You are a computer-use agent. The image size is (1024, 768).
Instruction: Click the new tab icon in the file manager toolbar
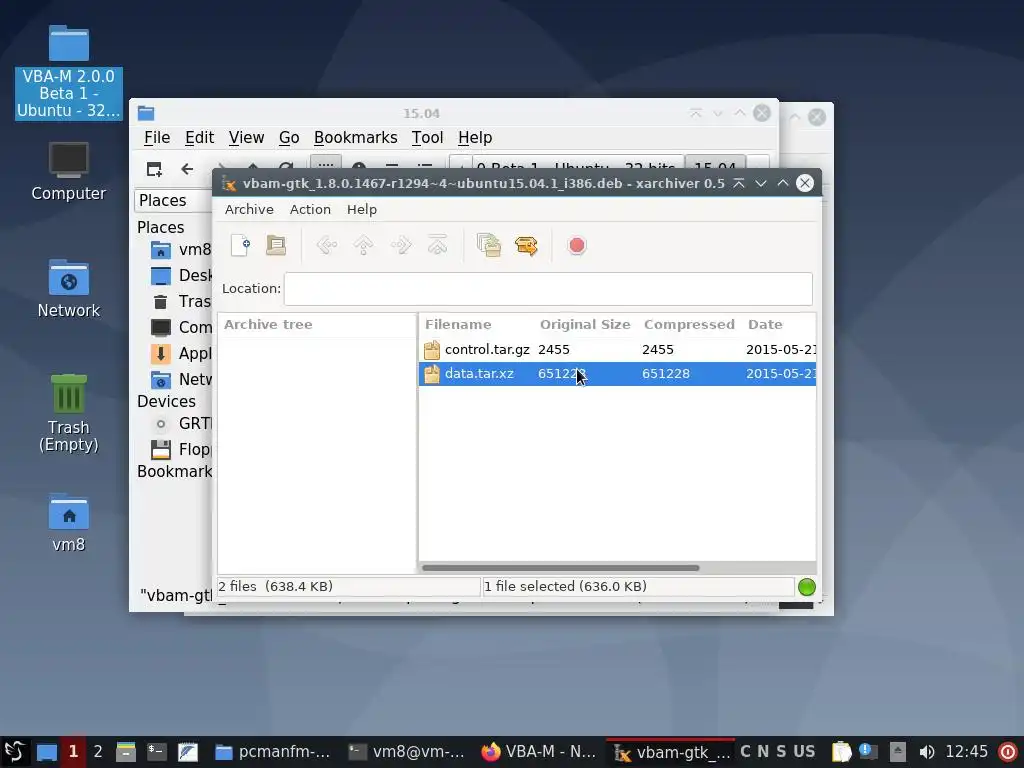154,169
